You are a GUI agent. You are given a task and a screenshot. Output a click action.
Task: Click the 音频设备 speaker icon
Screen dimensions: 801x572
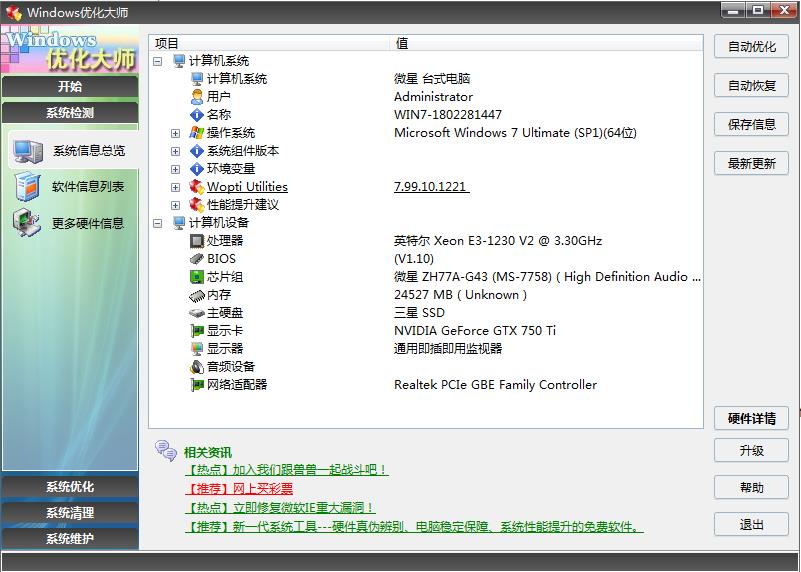tap(197, 367)
